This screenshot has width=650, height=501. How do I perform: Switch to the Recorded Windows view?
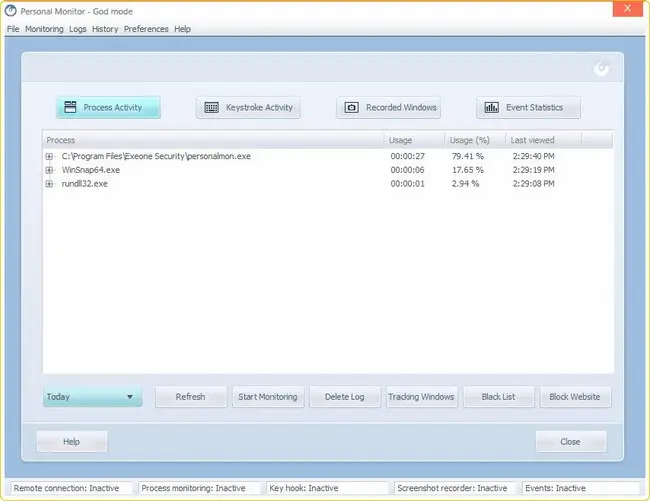pos(388,107)
